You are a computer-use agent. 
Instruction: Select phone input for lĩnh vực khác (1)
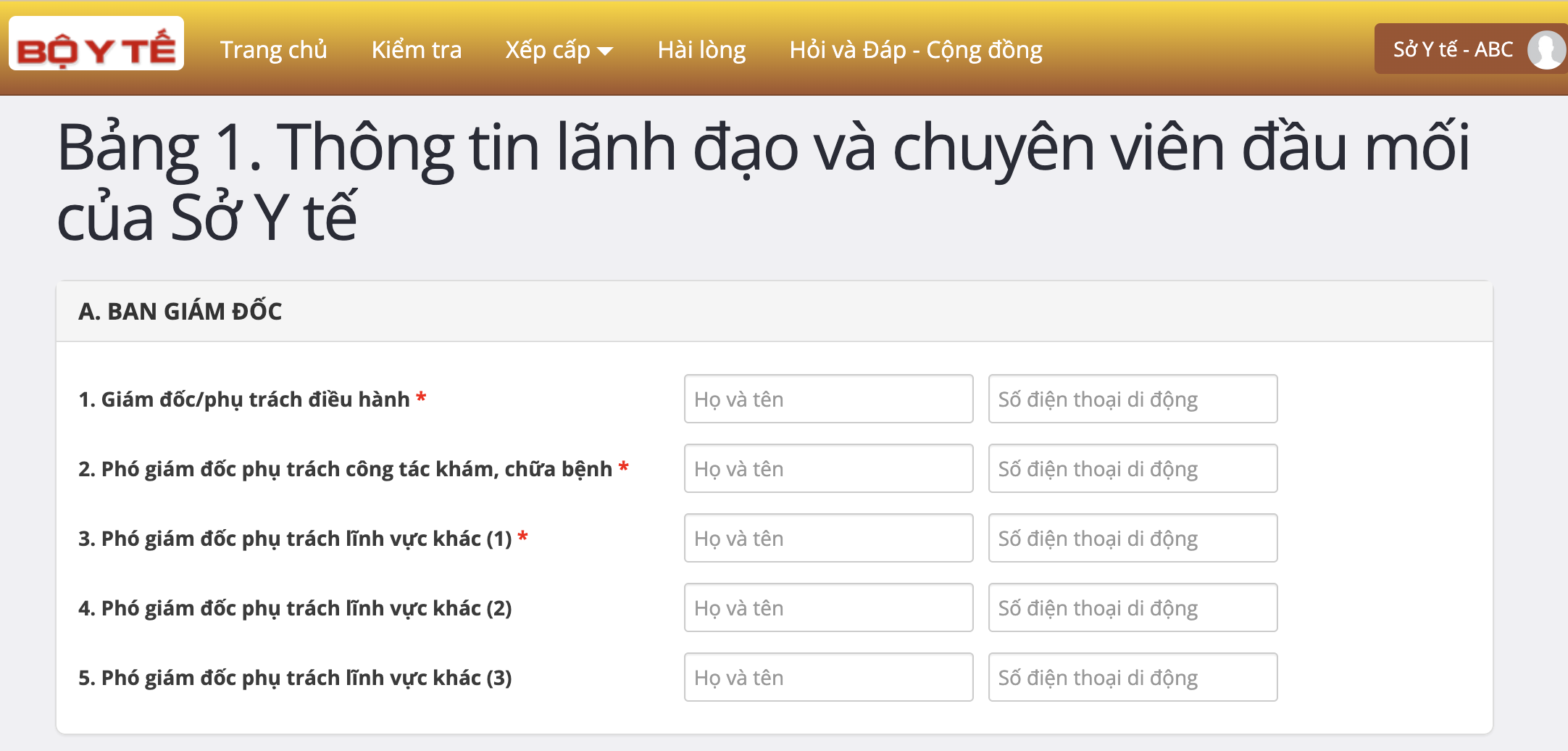(1133, 538)
